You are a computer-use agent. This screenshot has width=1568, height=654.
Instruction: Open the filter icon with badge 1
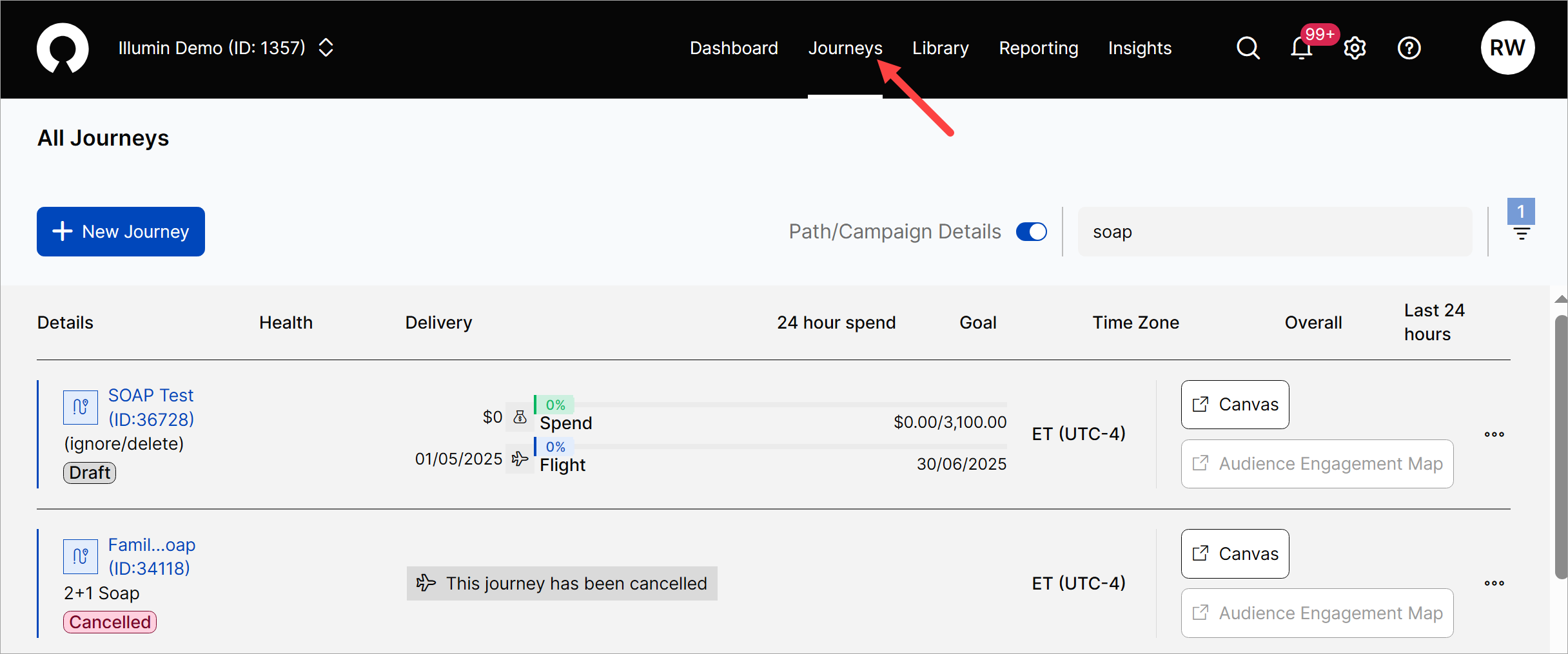(x=1521, y=233)
